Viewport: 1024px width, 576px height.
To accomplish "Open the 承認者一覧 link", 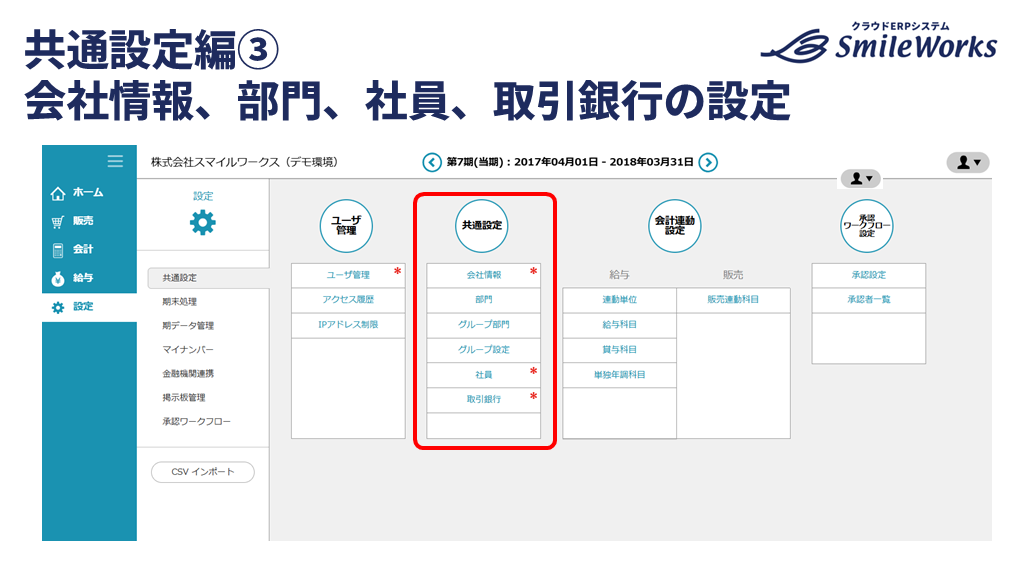I will 869,300.
